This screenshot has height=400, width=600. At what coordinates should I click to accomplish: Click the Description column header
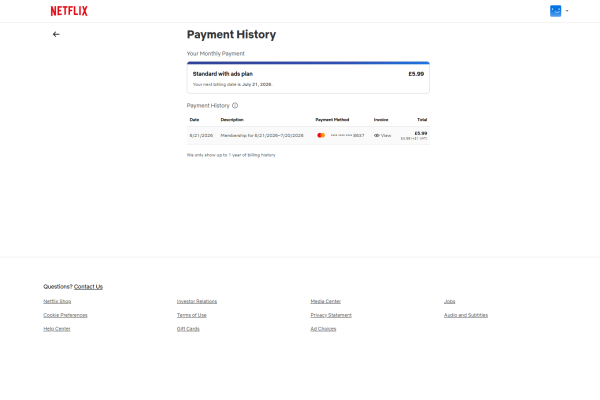point(232,120)
